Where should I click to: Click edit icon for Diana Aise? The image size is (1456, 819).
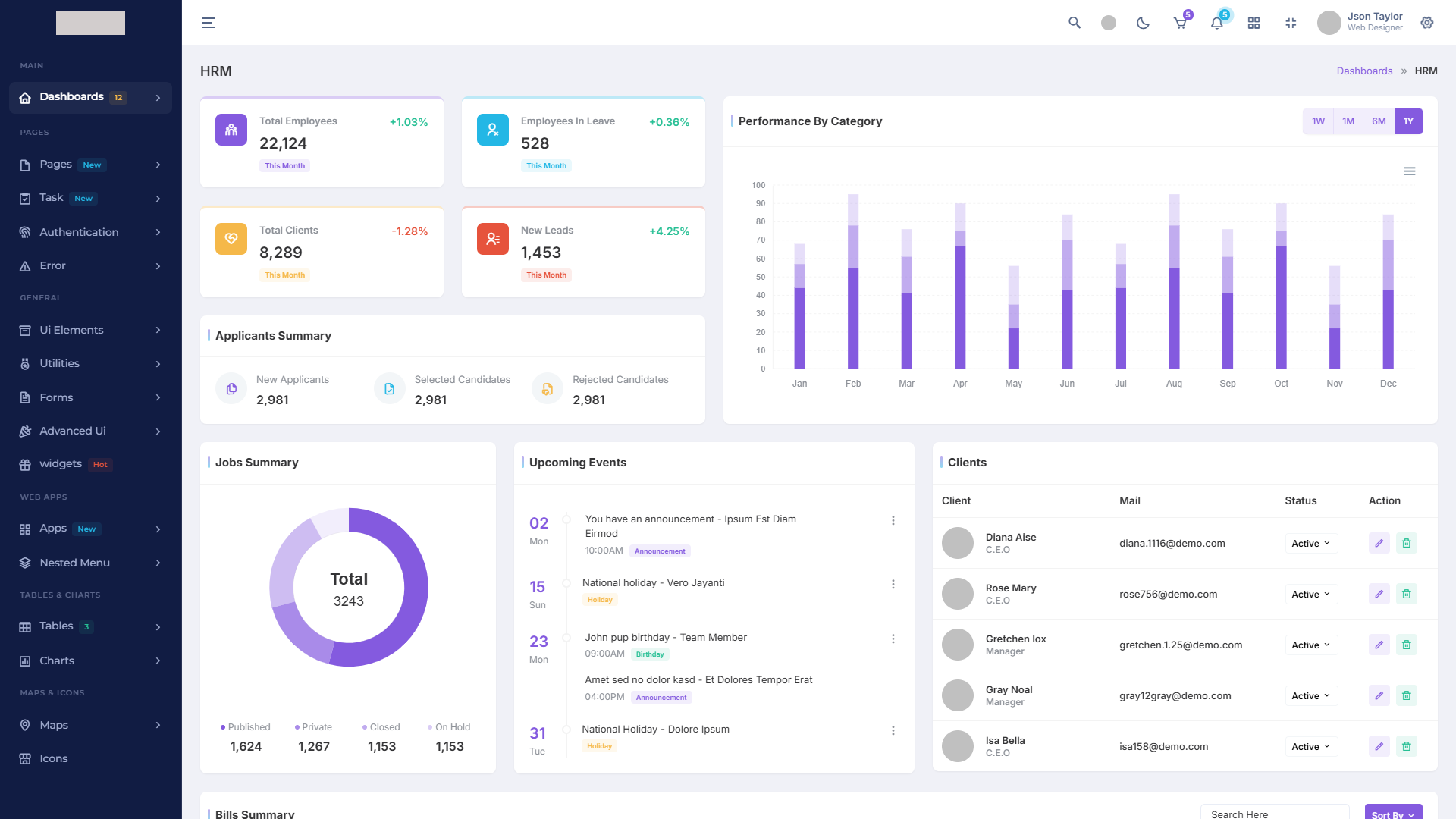(x=1379, y=543)
